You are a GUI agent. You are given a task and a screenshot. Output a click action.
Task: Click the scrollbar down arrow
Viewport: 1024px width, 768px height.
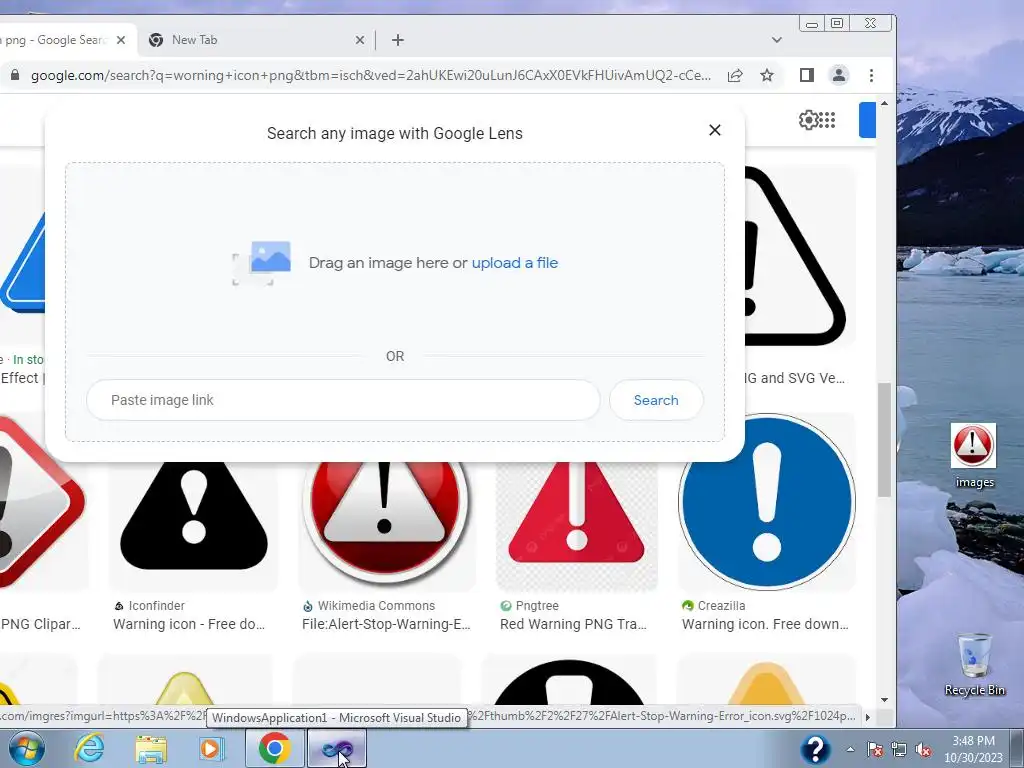coord(884,699)
